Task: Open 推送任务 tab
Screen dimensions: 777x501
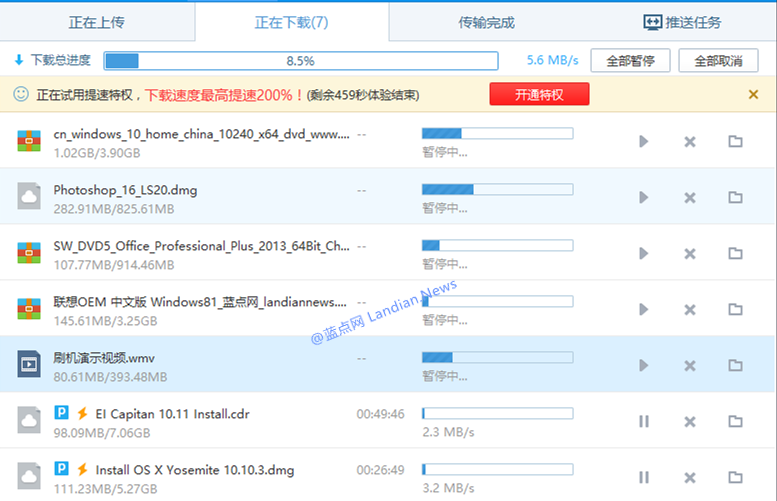Action: [682, 22]
